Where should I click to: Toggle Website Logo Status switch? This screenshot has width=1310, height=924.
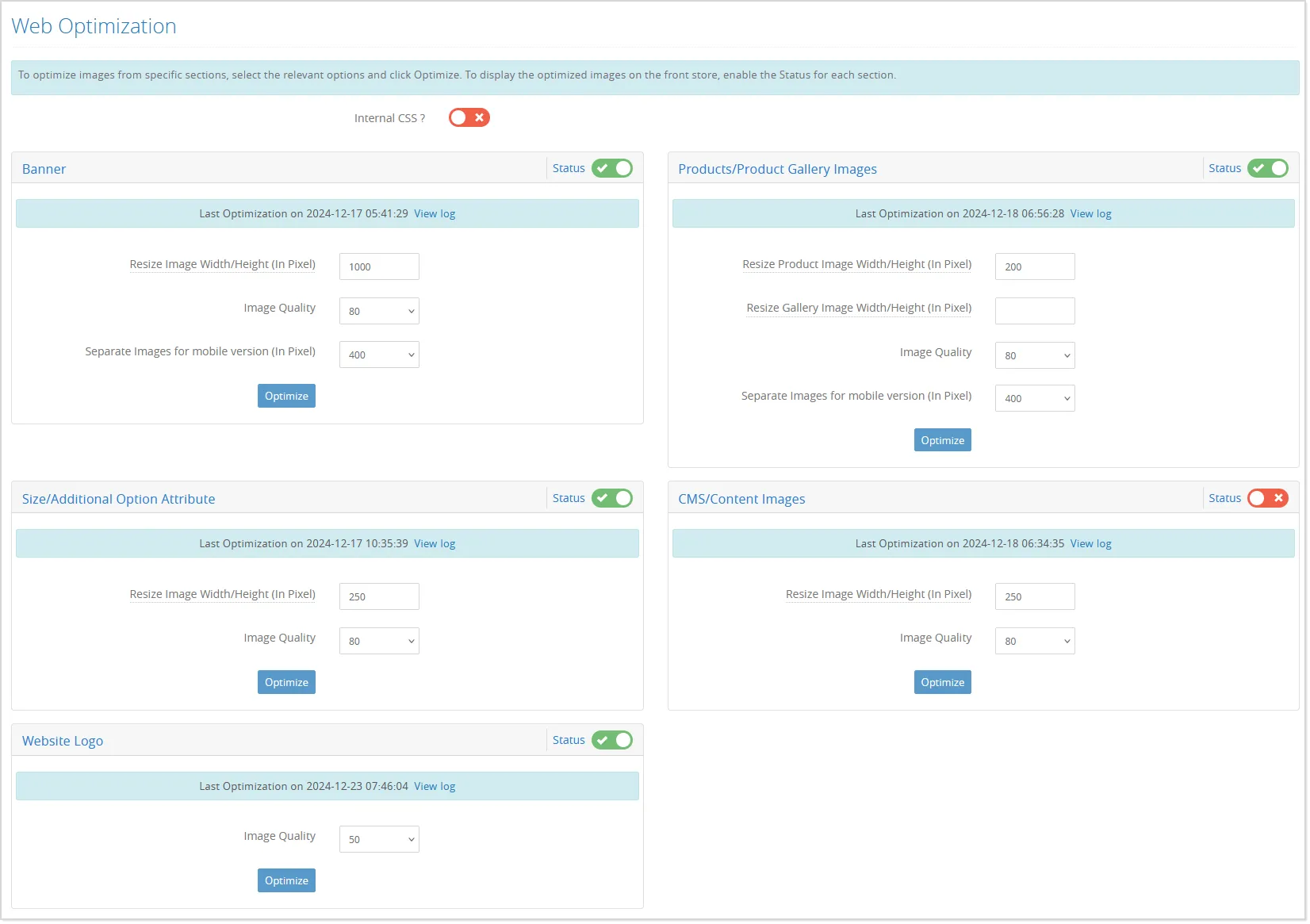(x=612, y=740)
